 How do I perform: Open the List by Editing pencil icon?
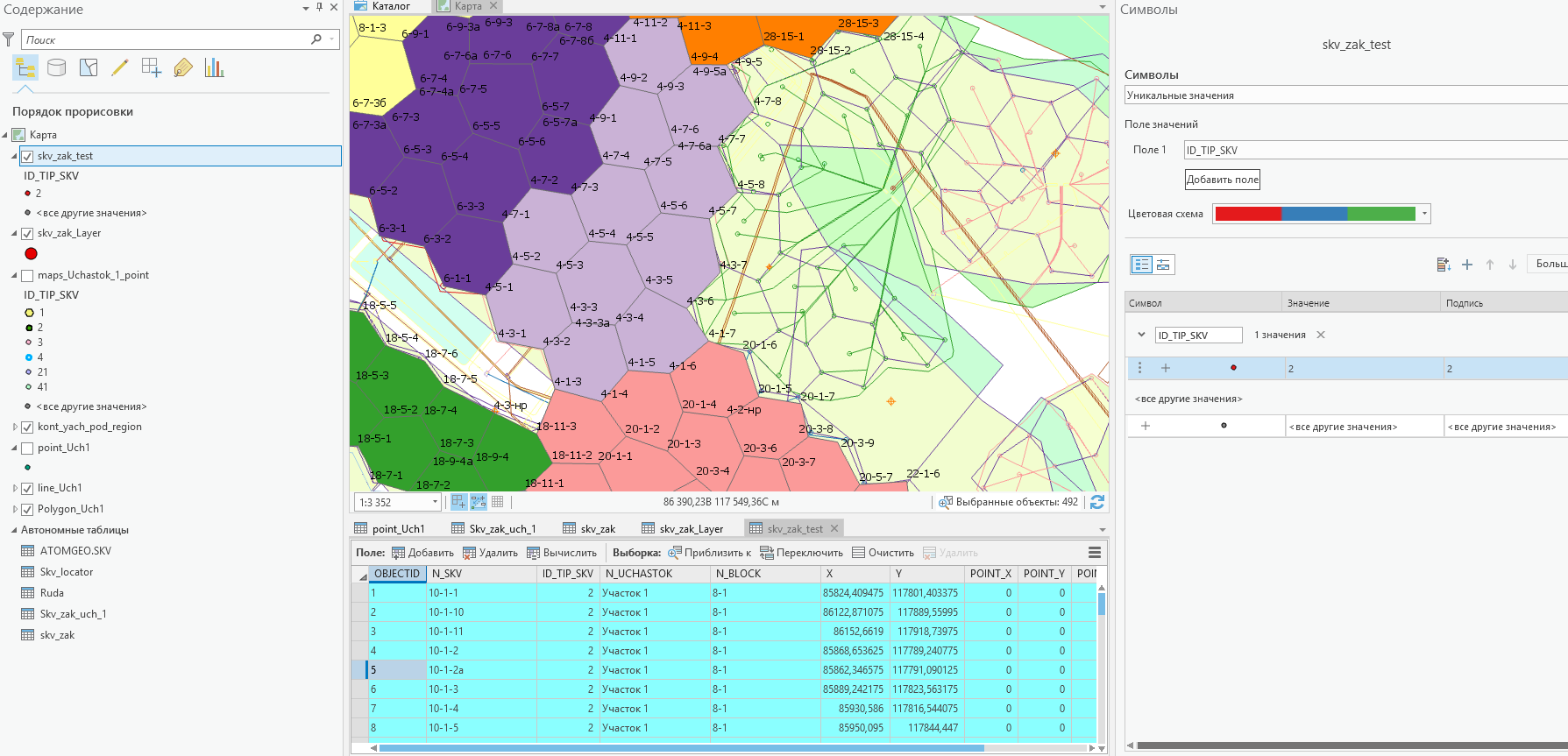point(120,67)
